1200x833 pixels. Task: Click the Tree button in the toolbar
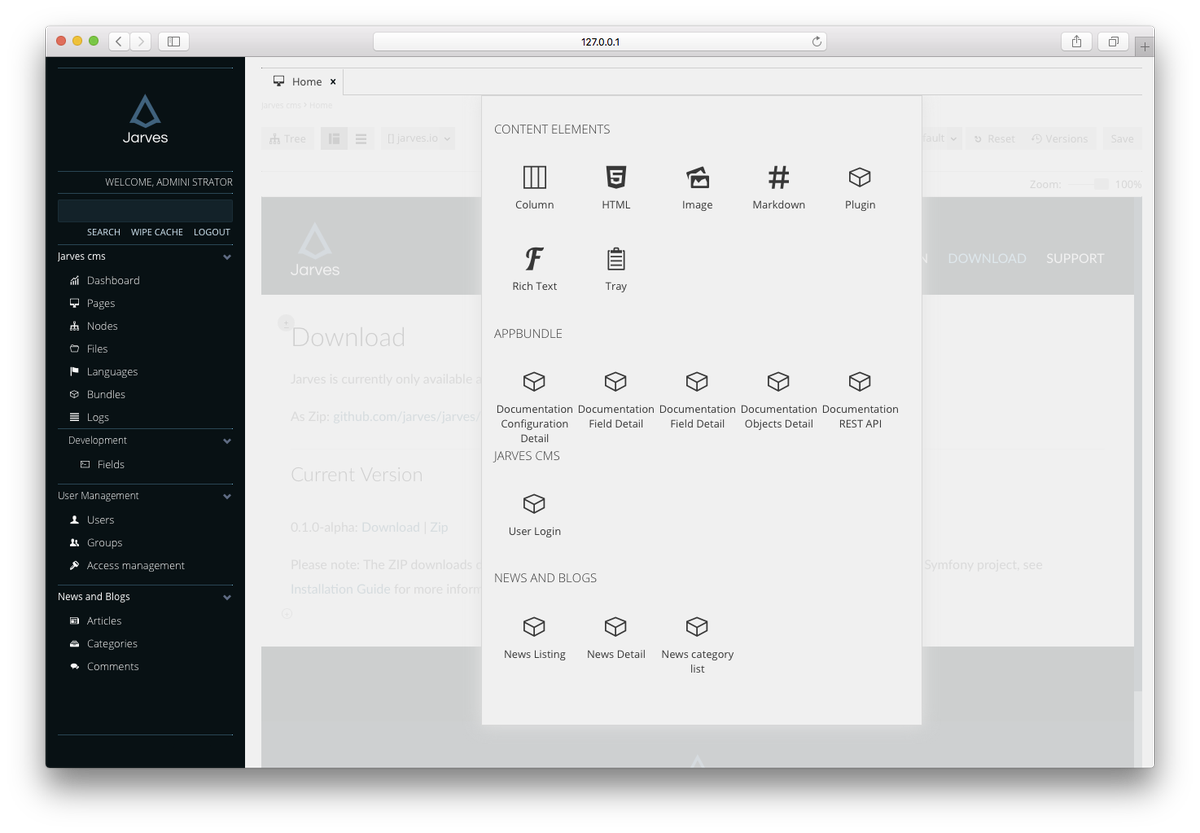(x=287, y=139)
